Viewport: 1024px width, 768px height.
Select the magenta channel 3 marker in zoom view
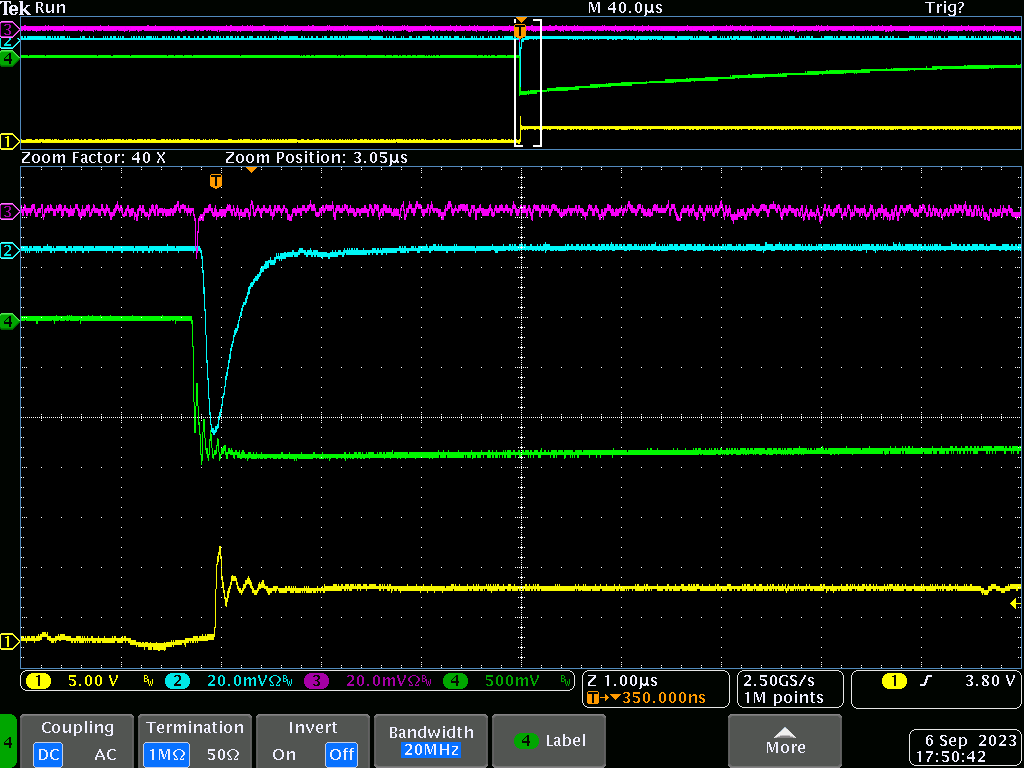[9, 211]
